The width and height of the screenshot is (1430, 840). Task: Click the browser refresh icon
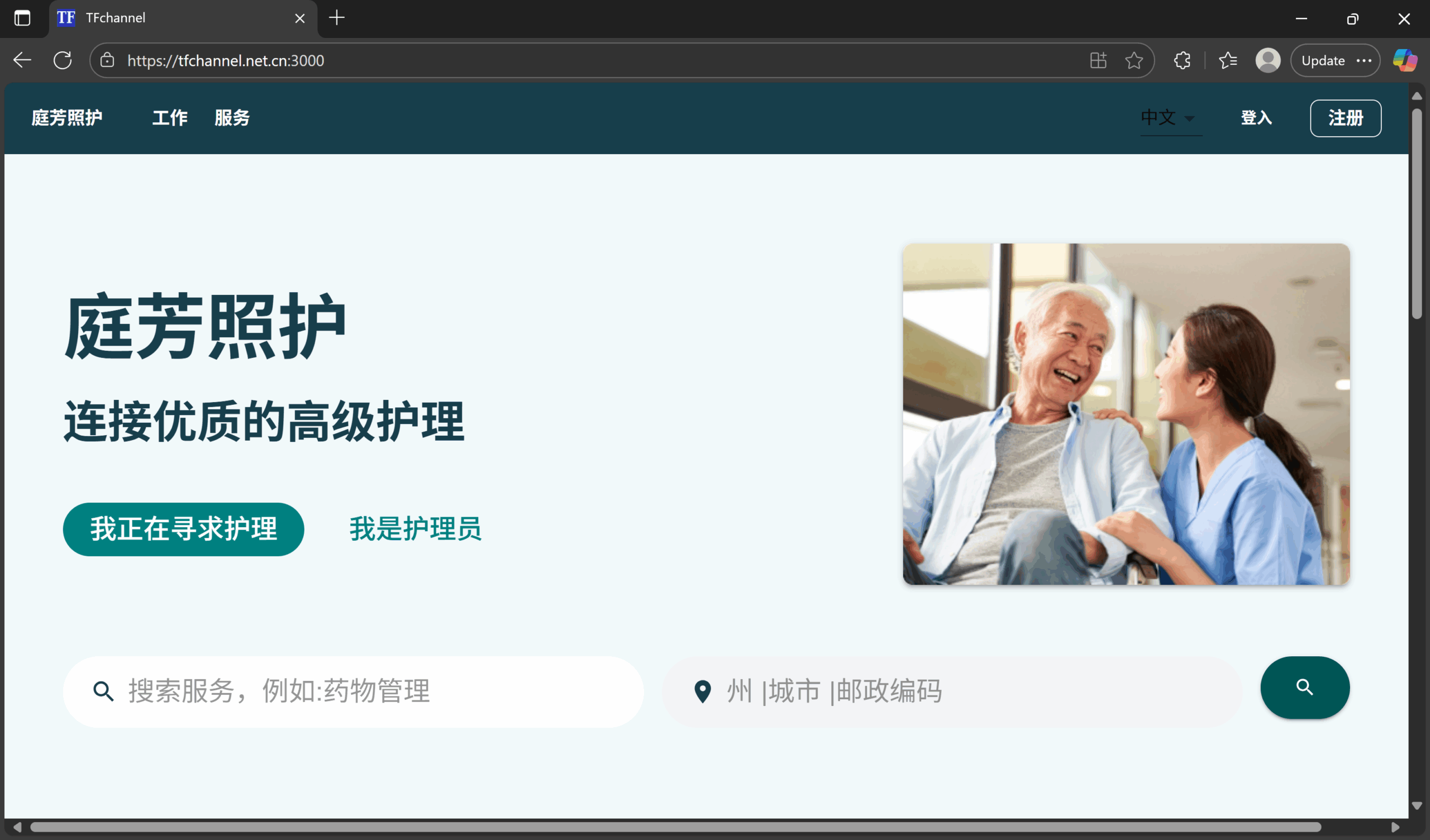click(x=63, y=60)
